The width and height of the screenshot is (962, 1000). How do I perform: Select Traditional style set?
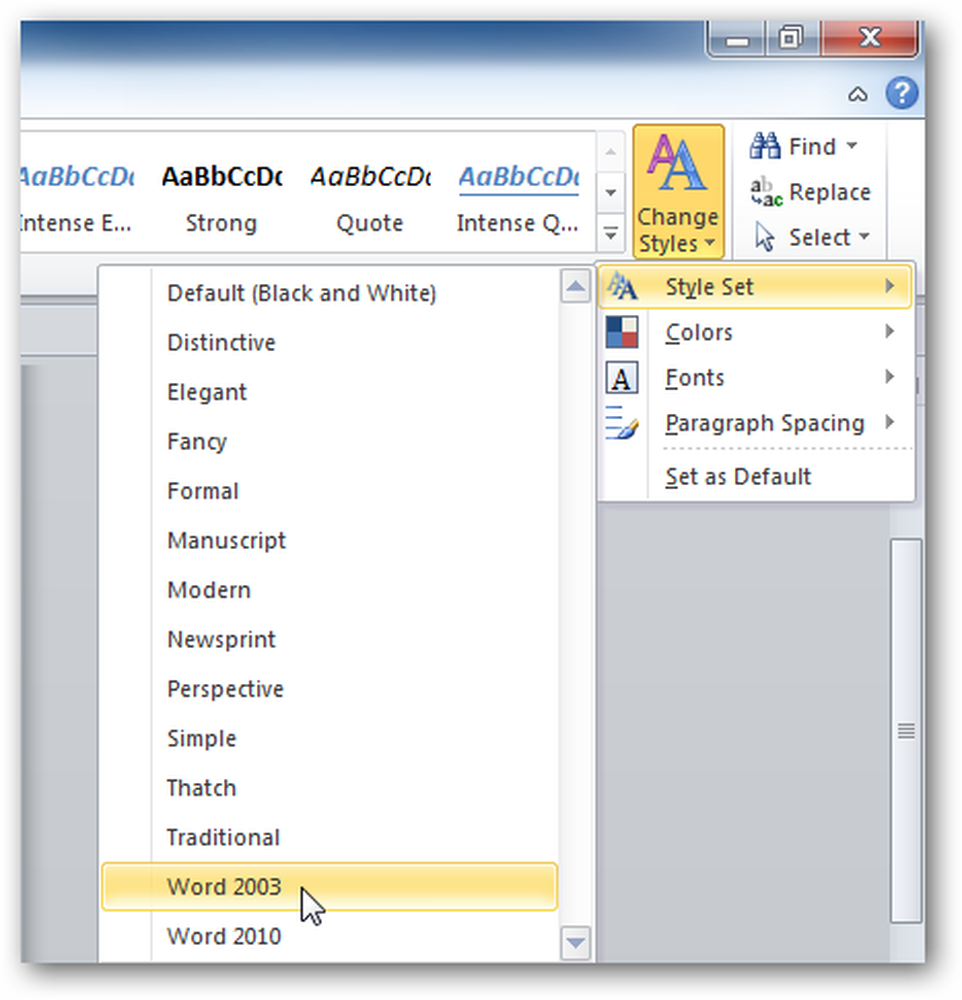[x=329, y=837]
